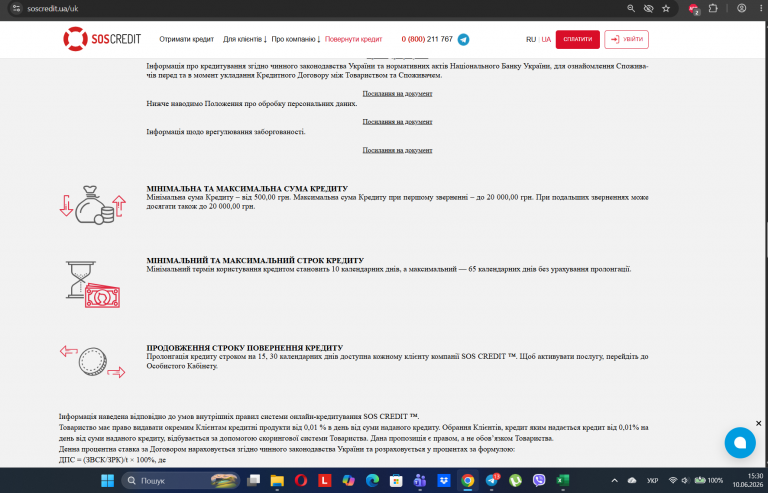This screenshot has height=493, width=768.
Task: Open Wi-Fi network tray icon
Action: tap(673, 480)
